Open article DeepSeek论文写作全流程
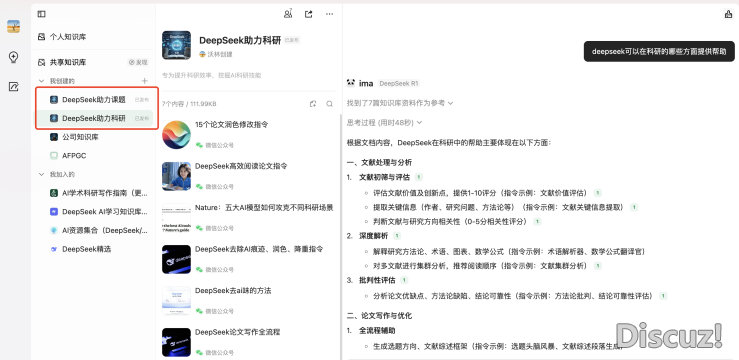The image size is (739, 360). [x=238, y=332]
